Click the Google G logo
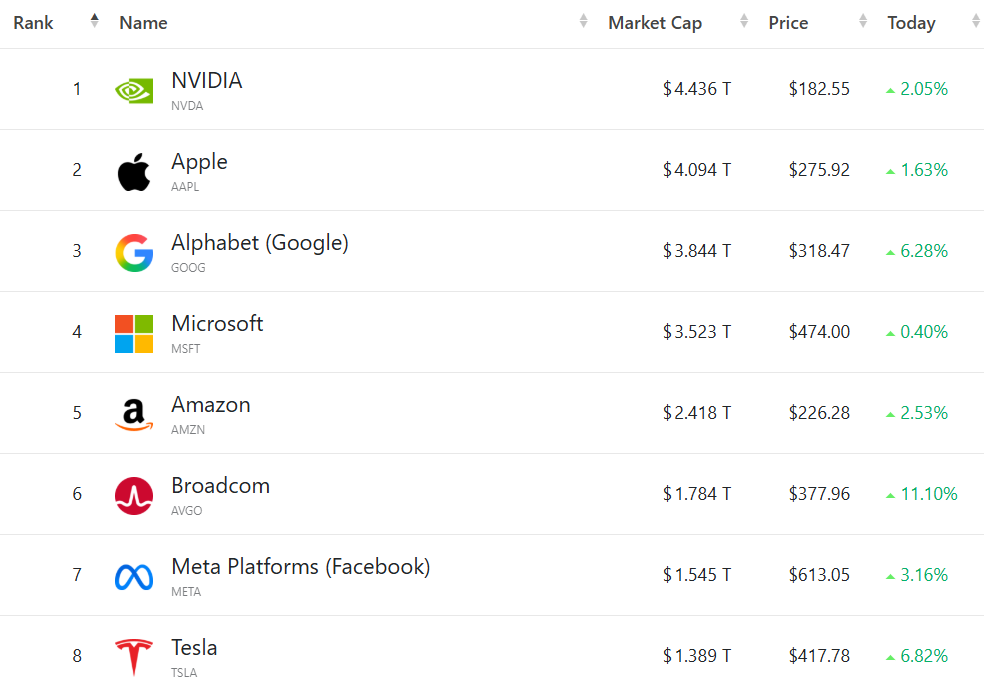The image size is (984, 696). 134,253
